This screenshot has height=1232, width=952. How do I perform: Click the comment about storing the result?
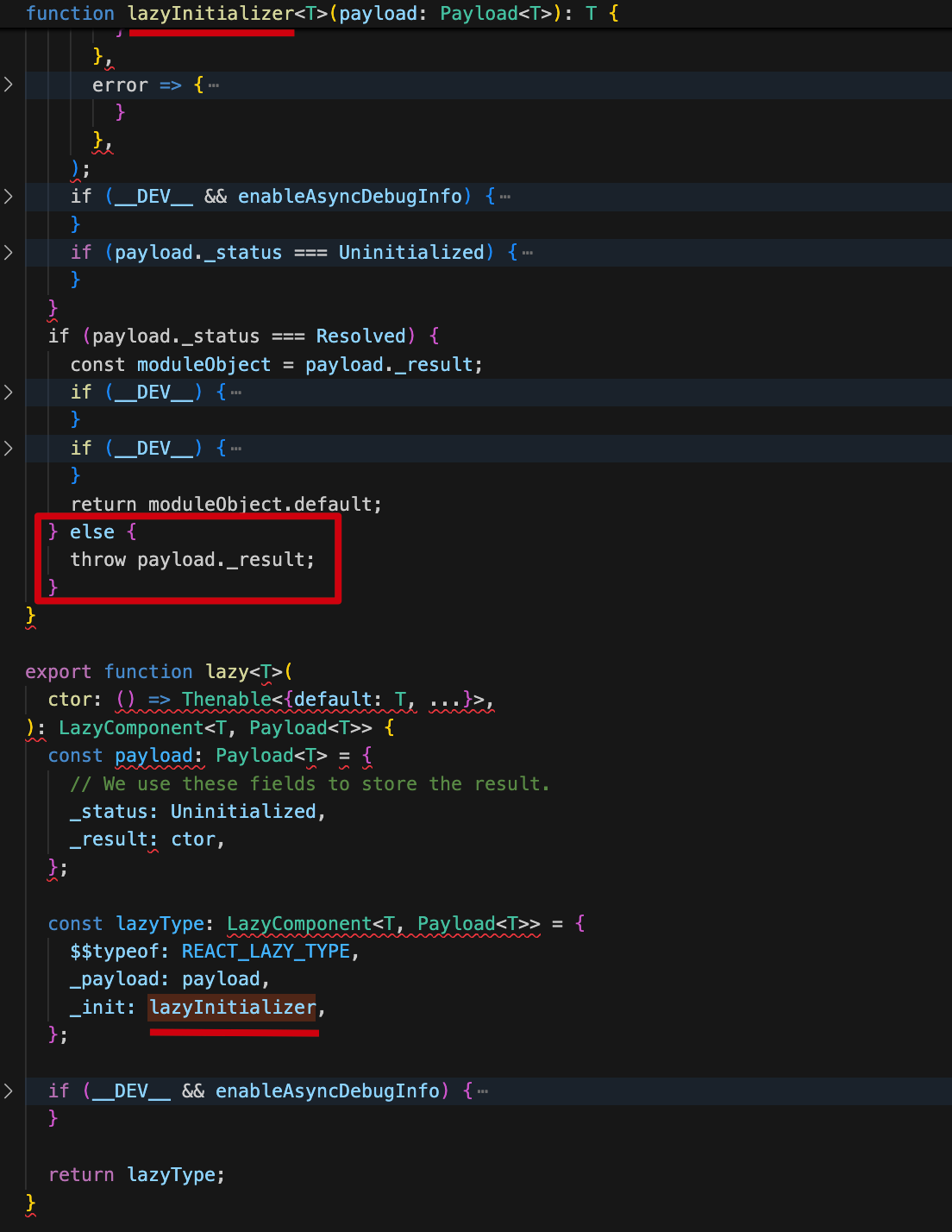coord(310,783)
